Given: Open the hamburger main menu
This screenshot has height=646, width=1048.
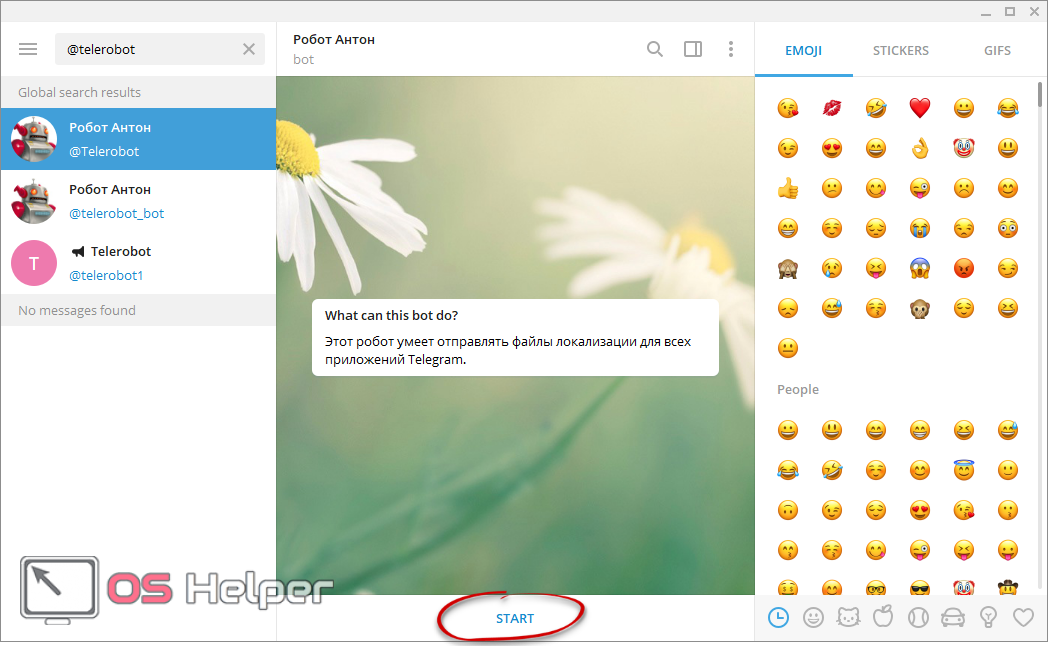Looking at the screenshot, I should 28,49.
